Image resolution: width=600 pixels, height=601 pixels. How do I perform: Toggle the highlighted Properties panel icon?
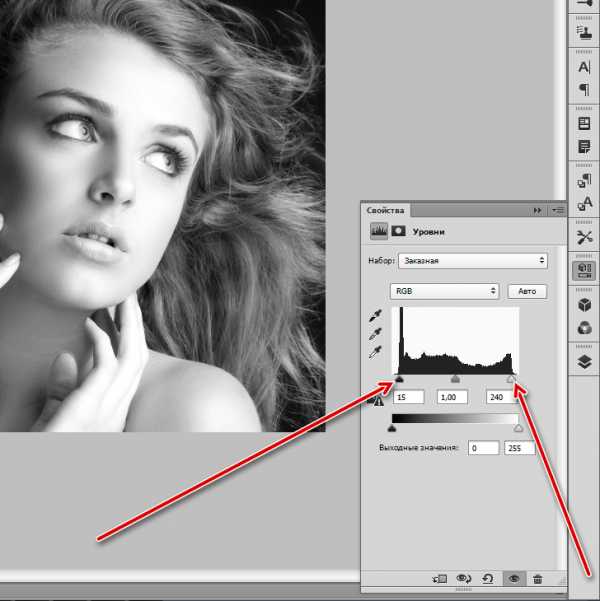point(584,271)
